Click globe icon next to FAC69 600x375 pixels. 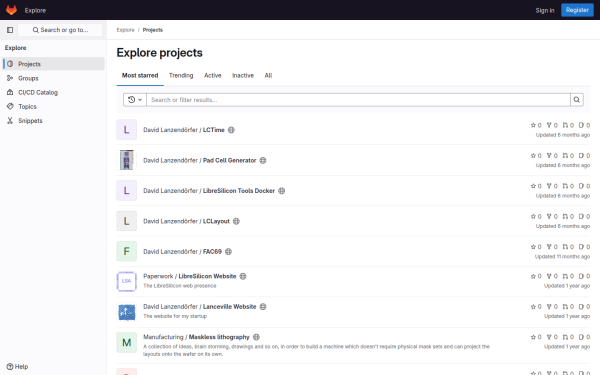(228, 251)
